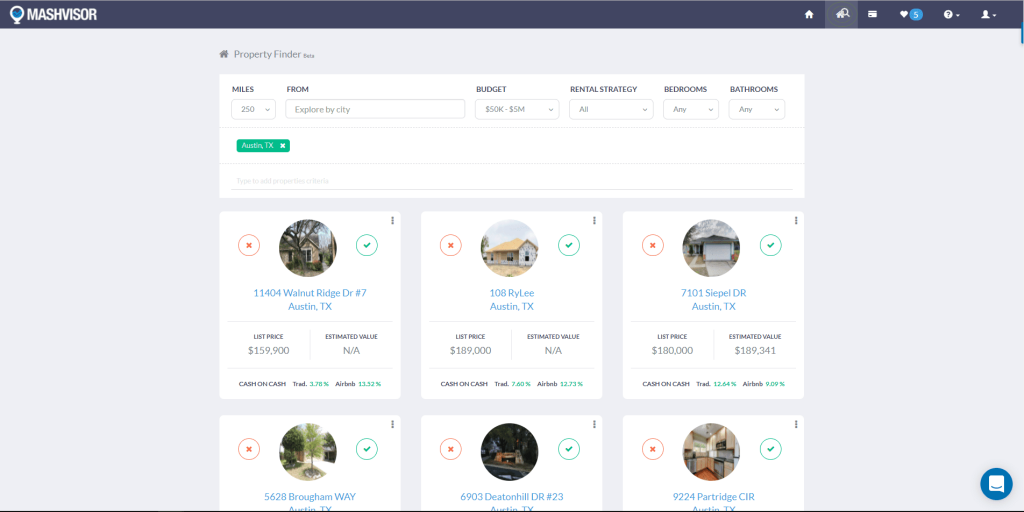
Task: Open 5628 Brougham WAY listing link
Action: (x=310, y=497)
